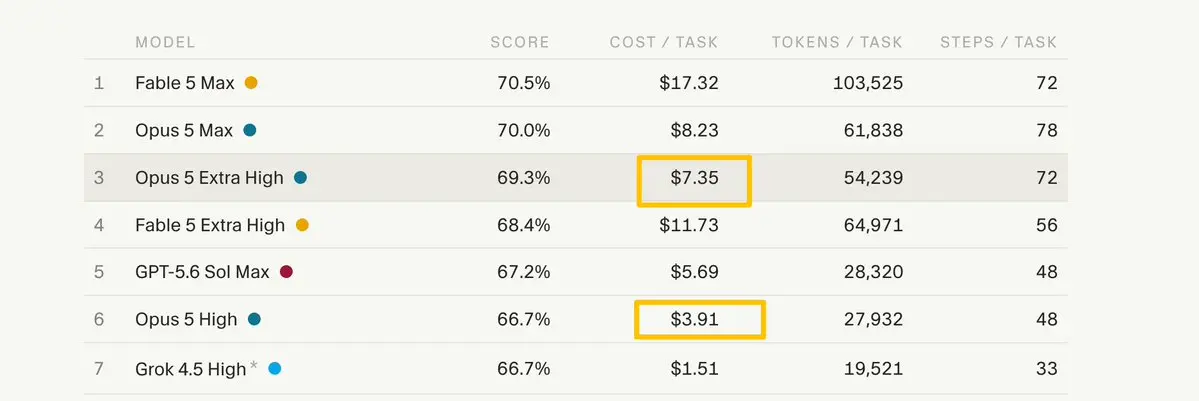1199x401 pixels.
Task: Sort by the STEPS / TASK column header
Action: (999, 42)
